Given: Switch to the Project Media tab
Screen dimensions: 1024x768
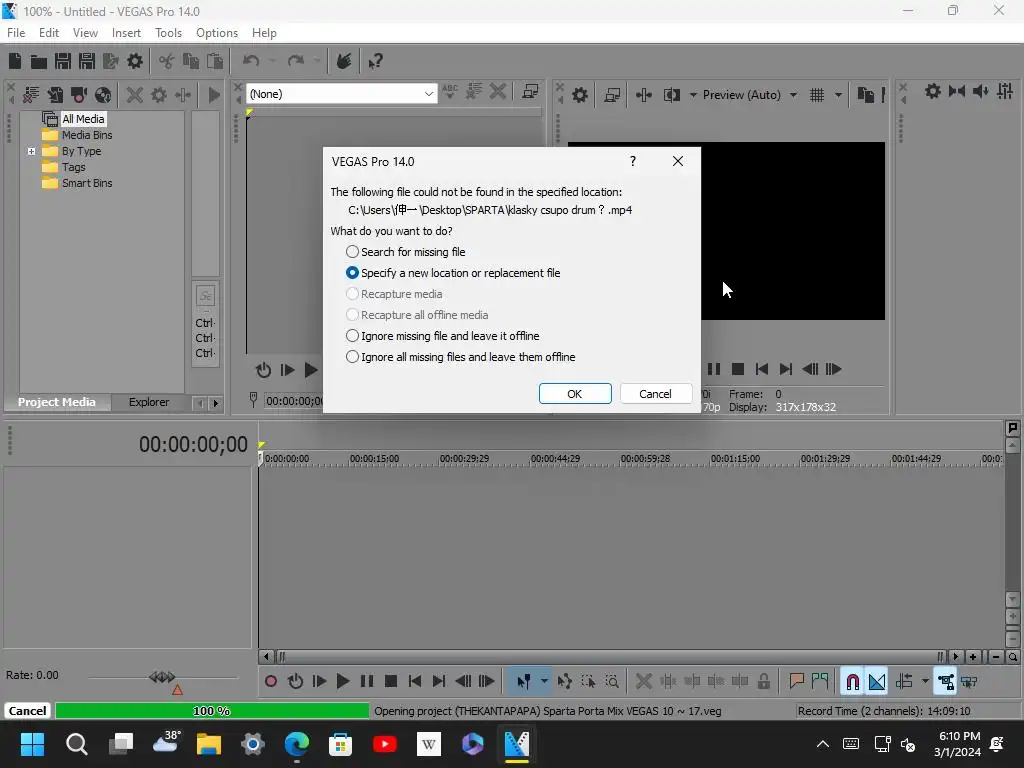Looking at the screenshot, I should pyautogui.click(x=57, y=402).
